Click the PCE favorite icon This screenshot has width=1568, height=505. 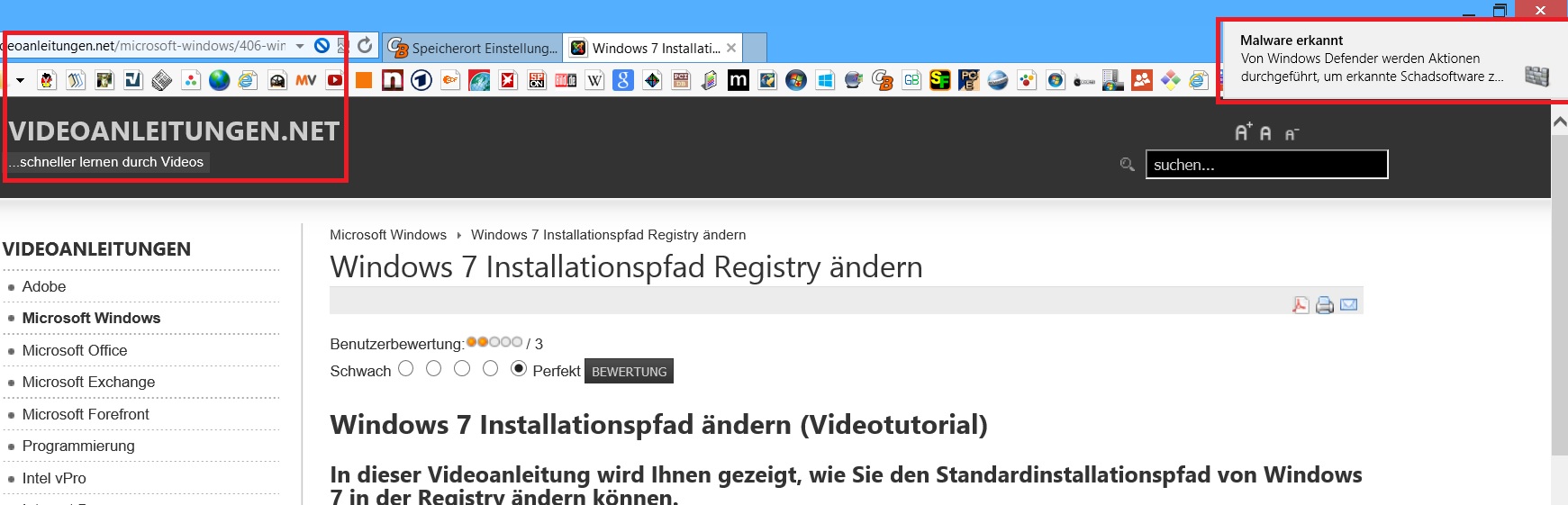click(x=968, y=80)
